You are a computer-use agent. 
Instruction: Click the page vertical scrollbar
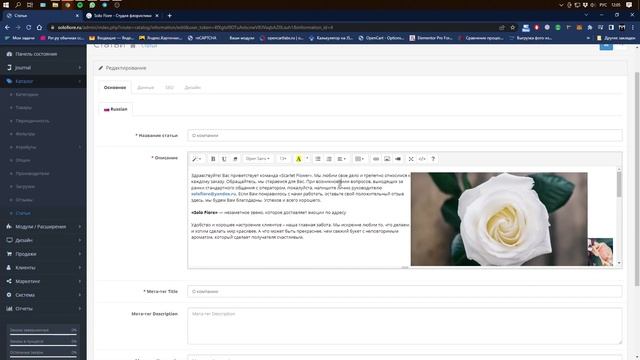637,180
